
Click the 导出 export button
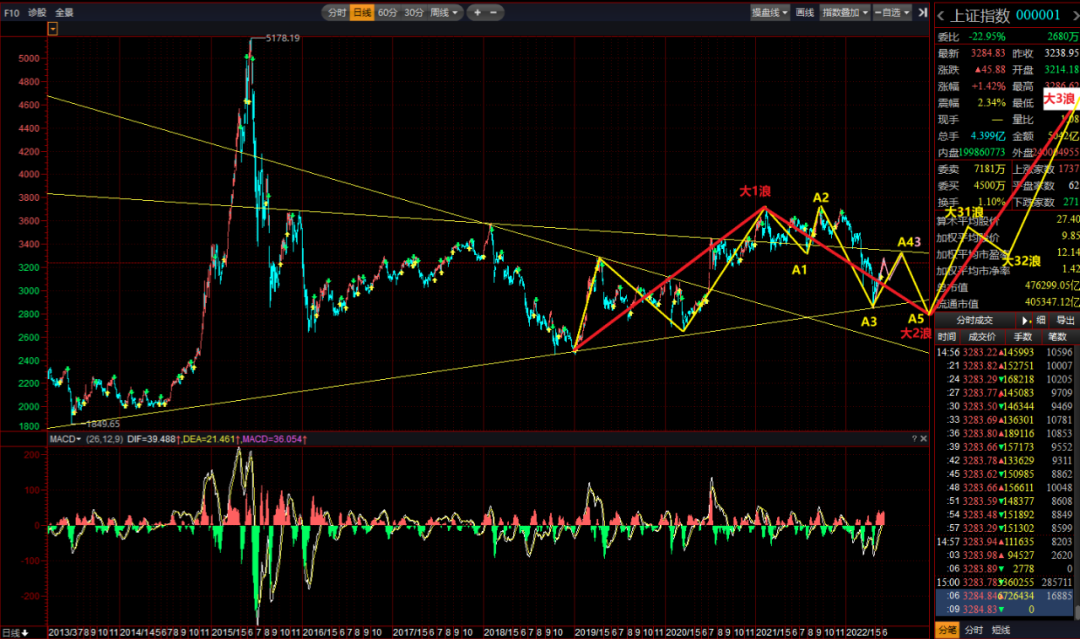click(x=1066, y=320)
